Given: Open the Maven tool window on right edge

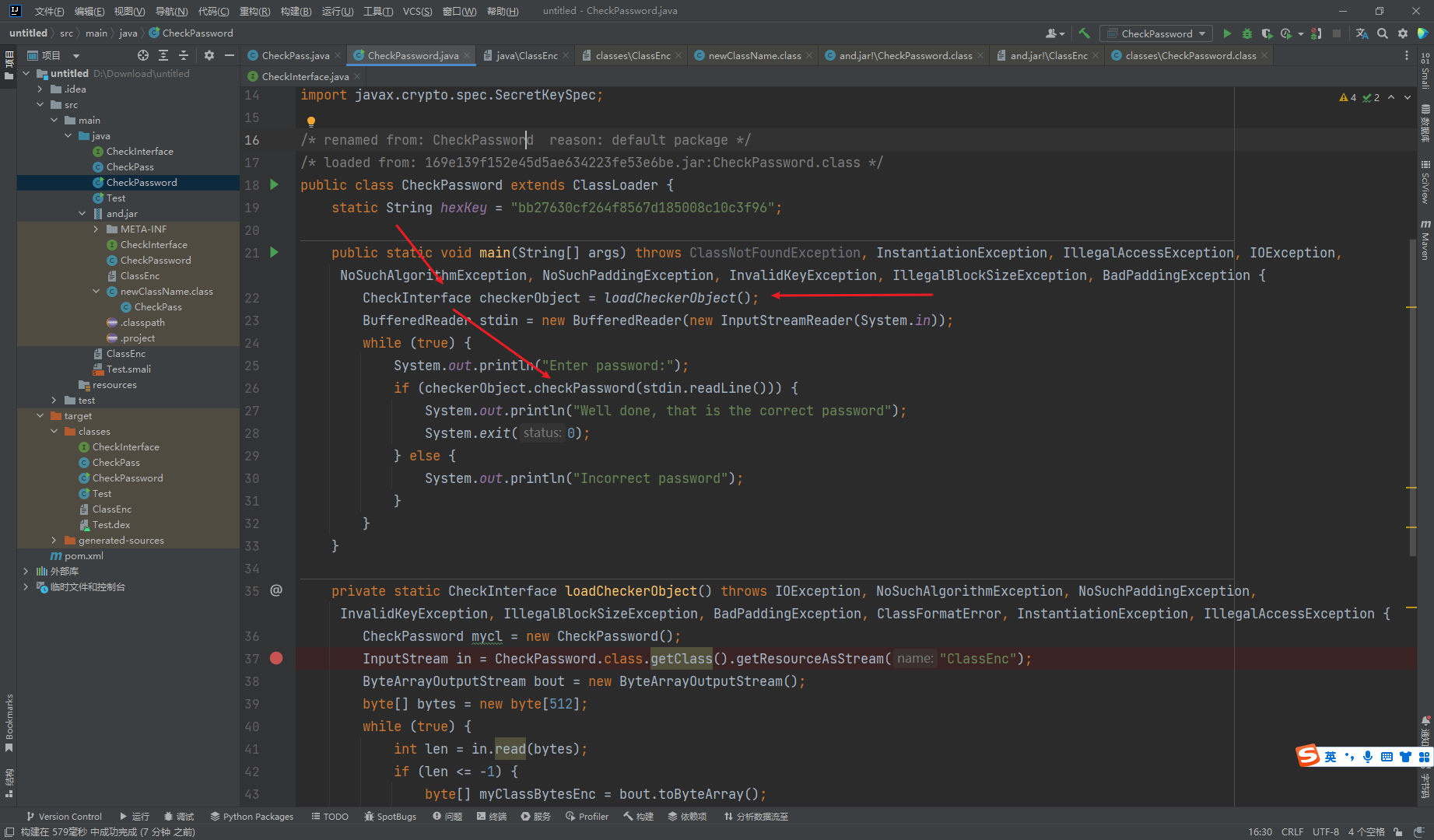Looking at the screenshot, I should [1425, 240].
